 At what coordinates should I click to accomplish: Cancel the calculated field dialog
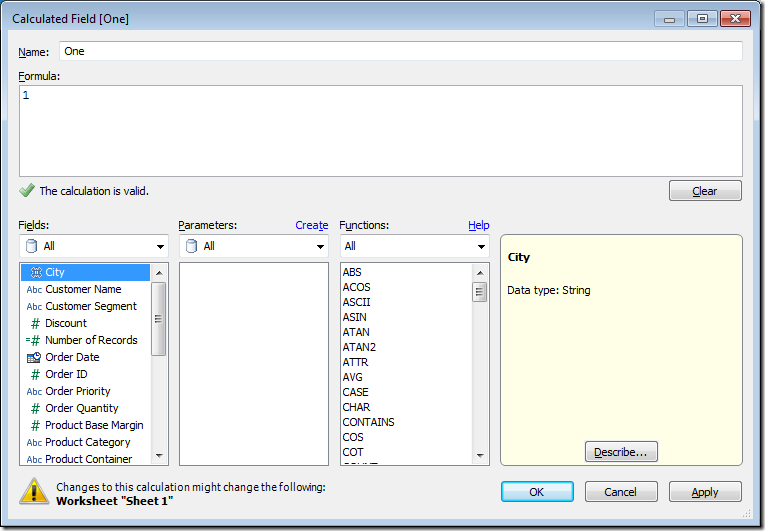point(621,491)
